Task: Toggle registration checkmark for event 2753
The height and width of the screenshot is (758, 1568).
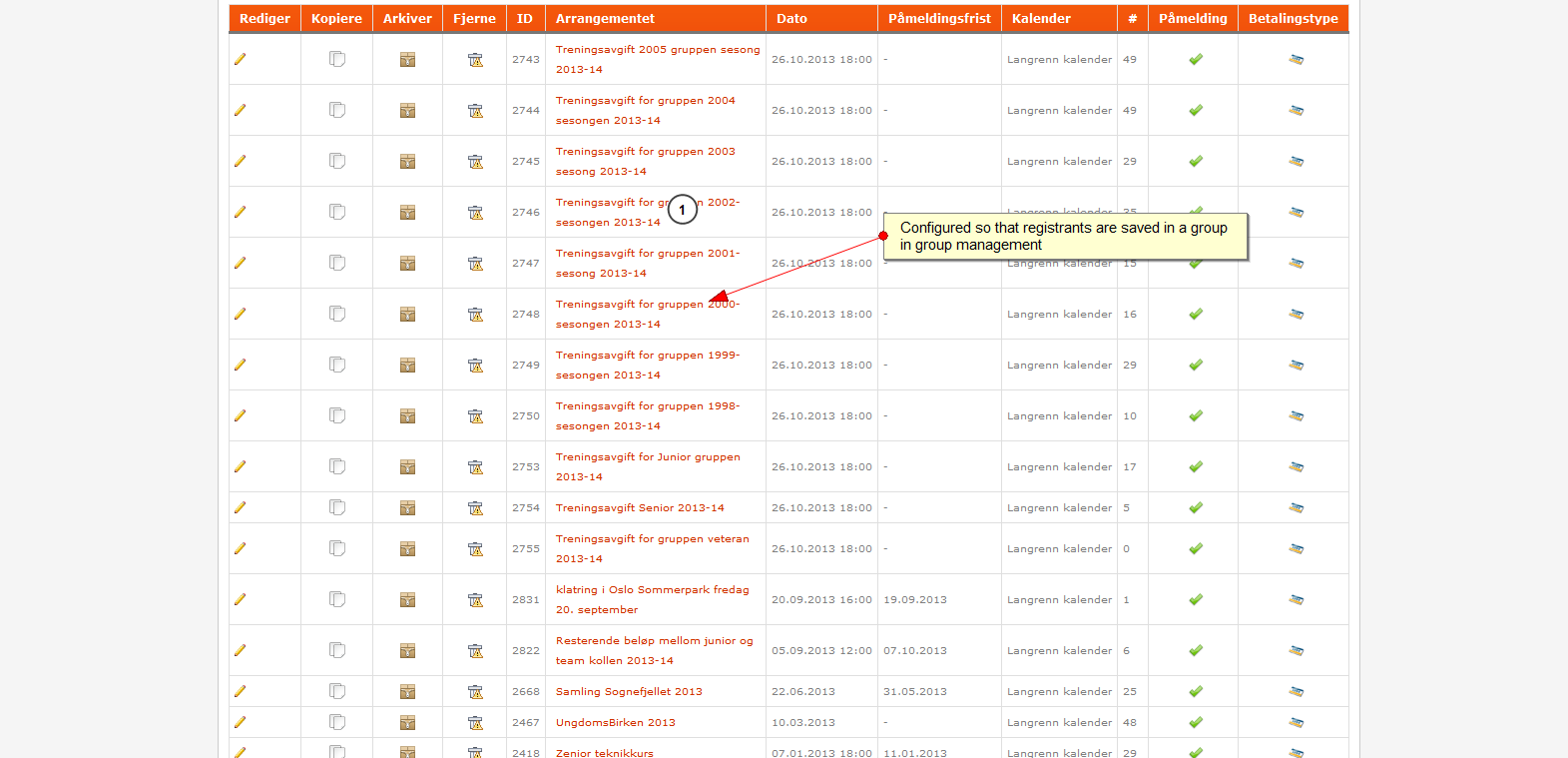Action: [1196, 466]
